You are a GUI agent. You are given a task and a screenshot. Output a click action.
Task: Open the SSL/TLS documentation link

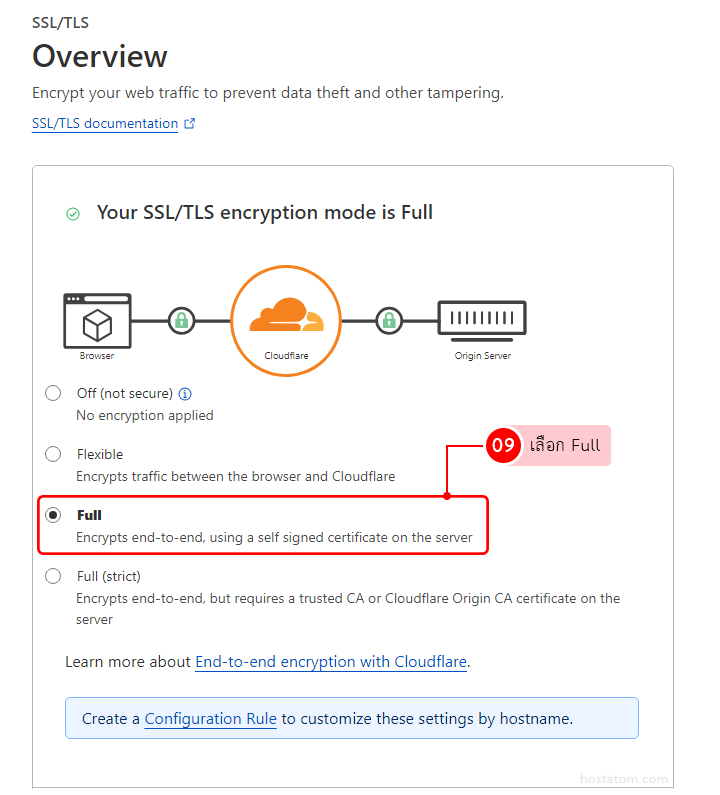coord(105,124)
